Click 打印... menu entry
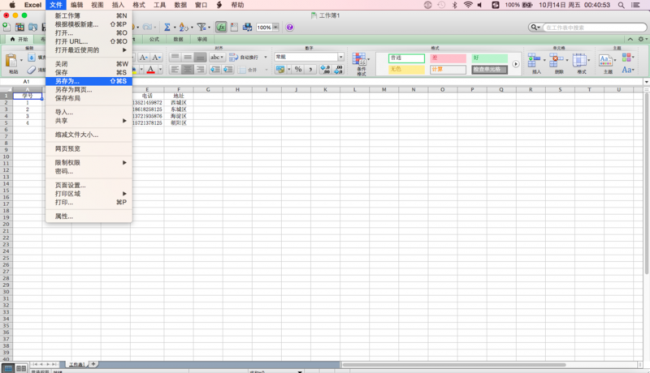This screenshot has width=650, height=373. point(89,202)
